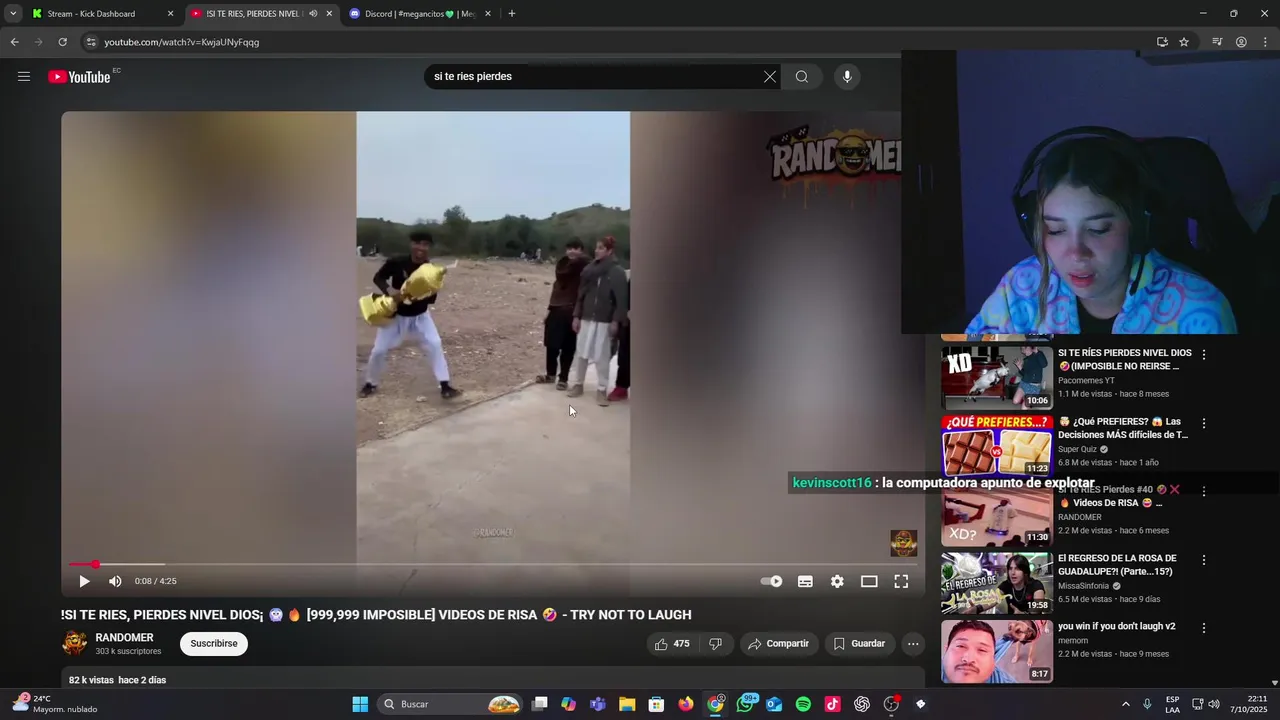
Task: Click the taskbar Buscar search box
Action: click(x=451, y=704)
